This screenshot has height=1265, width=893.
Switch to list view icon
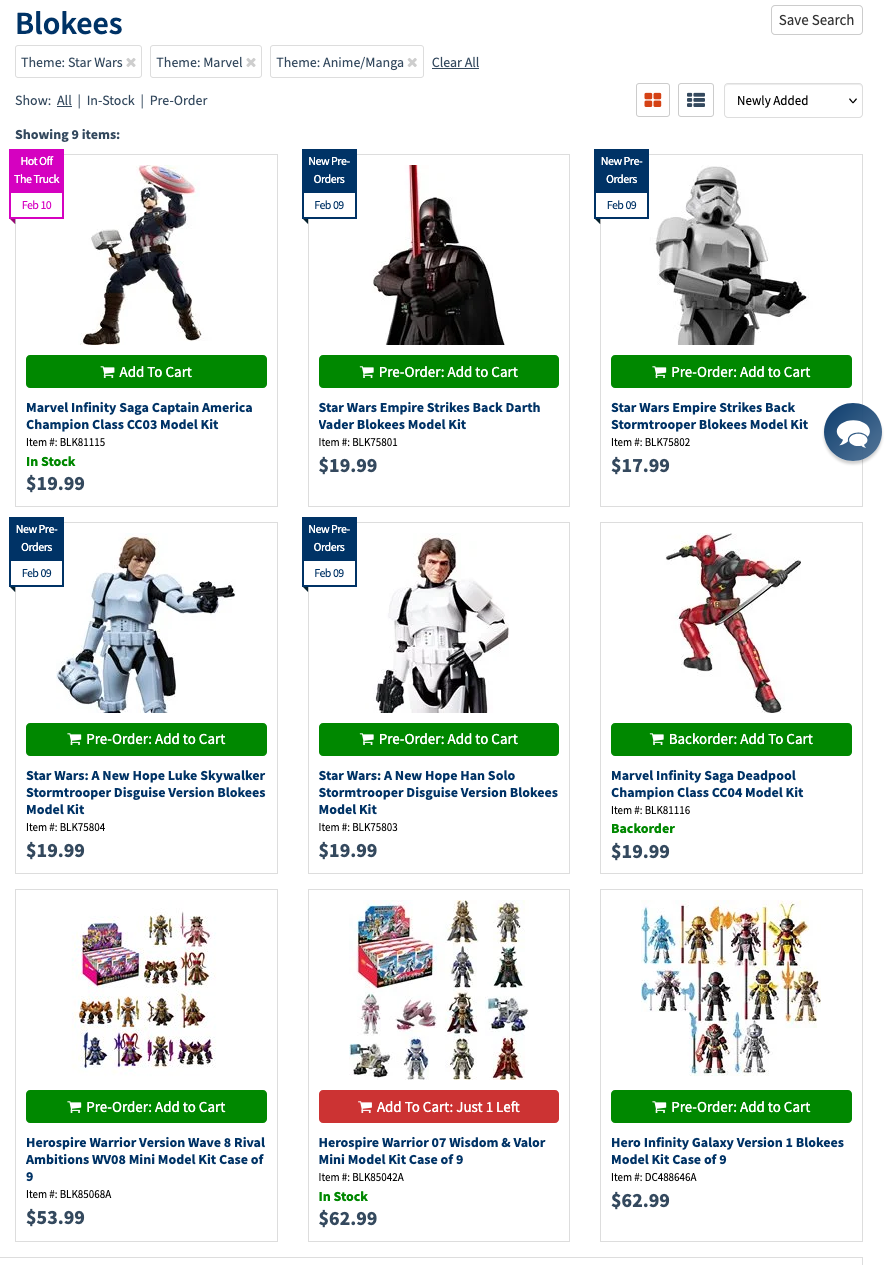696,100
